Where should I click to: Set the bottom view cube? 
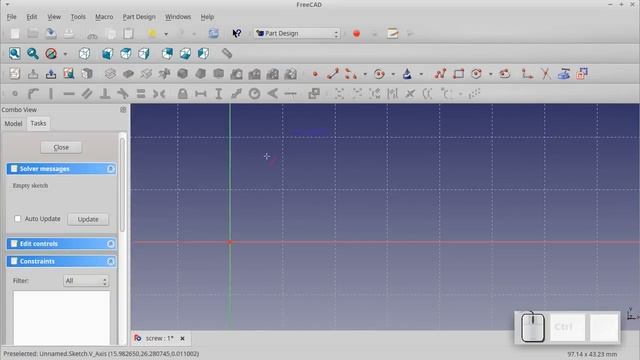pyautogui.click(x=185, y=53)
